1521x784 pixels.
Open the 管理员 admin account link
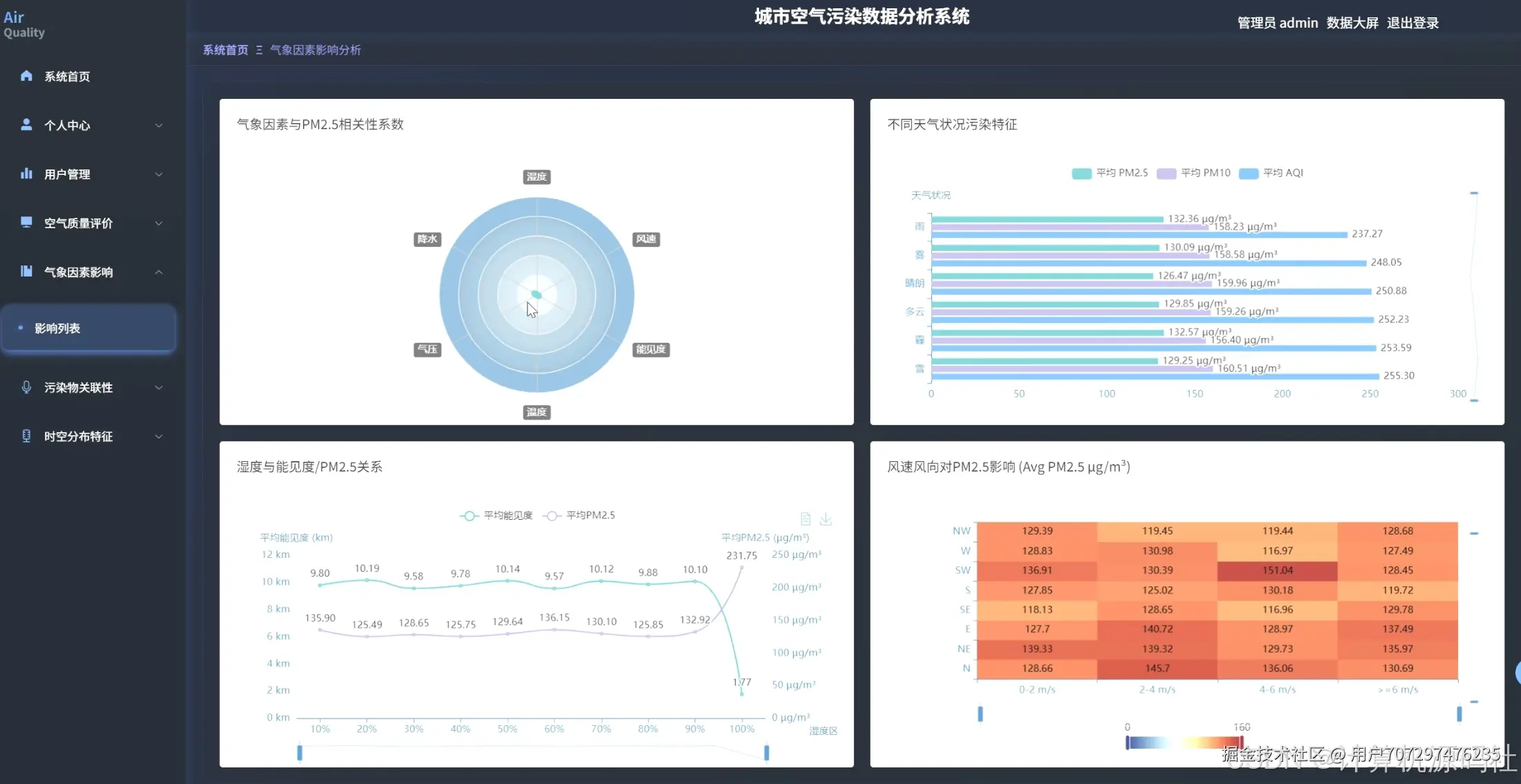click(1278, 23)
